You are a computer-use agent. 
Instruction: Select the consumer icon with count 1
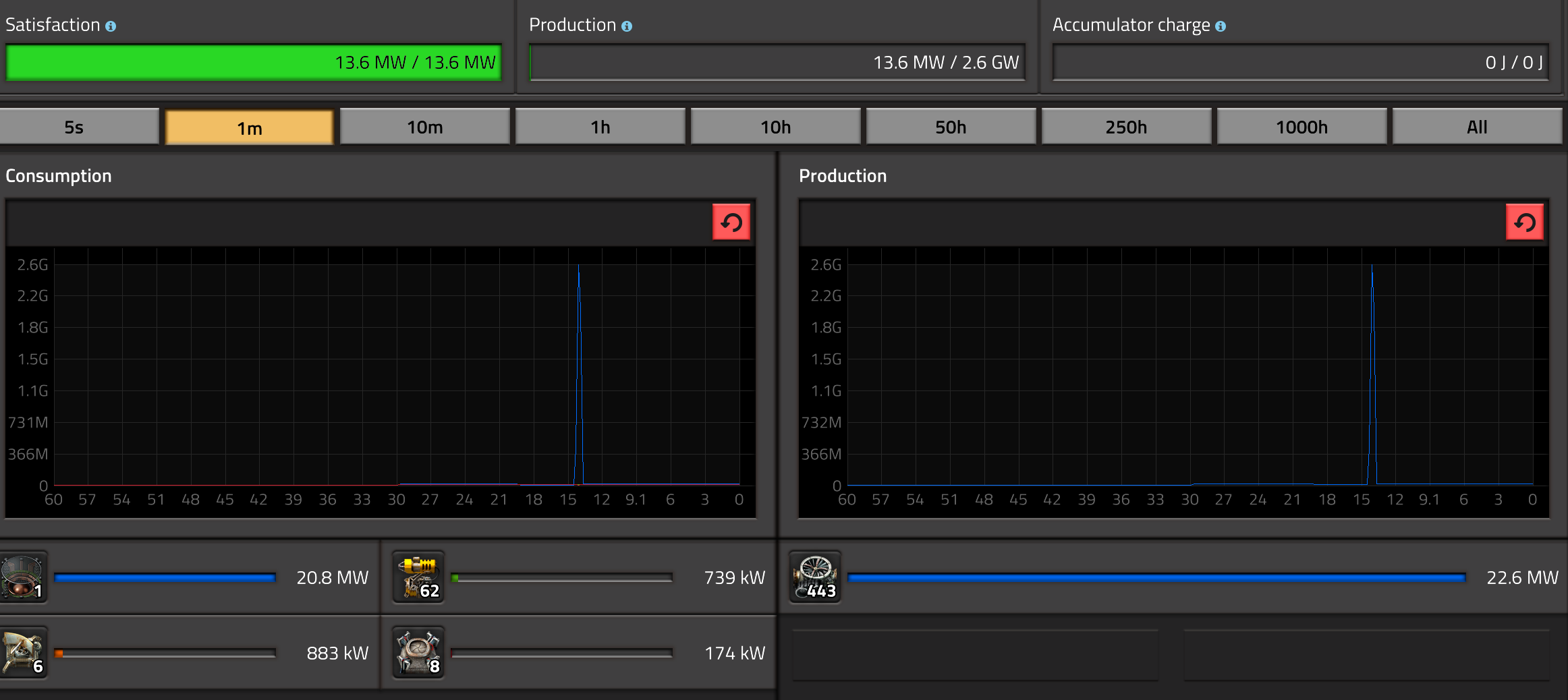click(24, 577)
